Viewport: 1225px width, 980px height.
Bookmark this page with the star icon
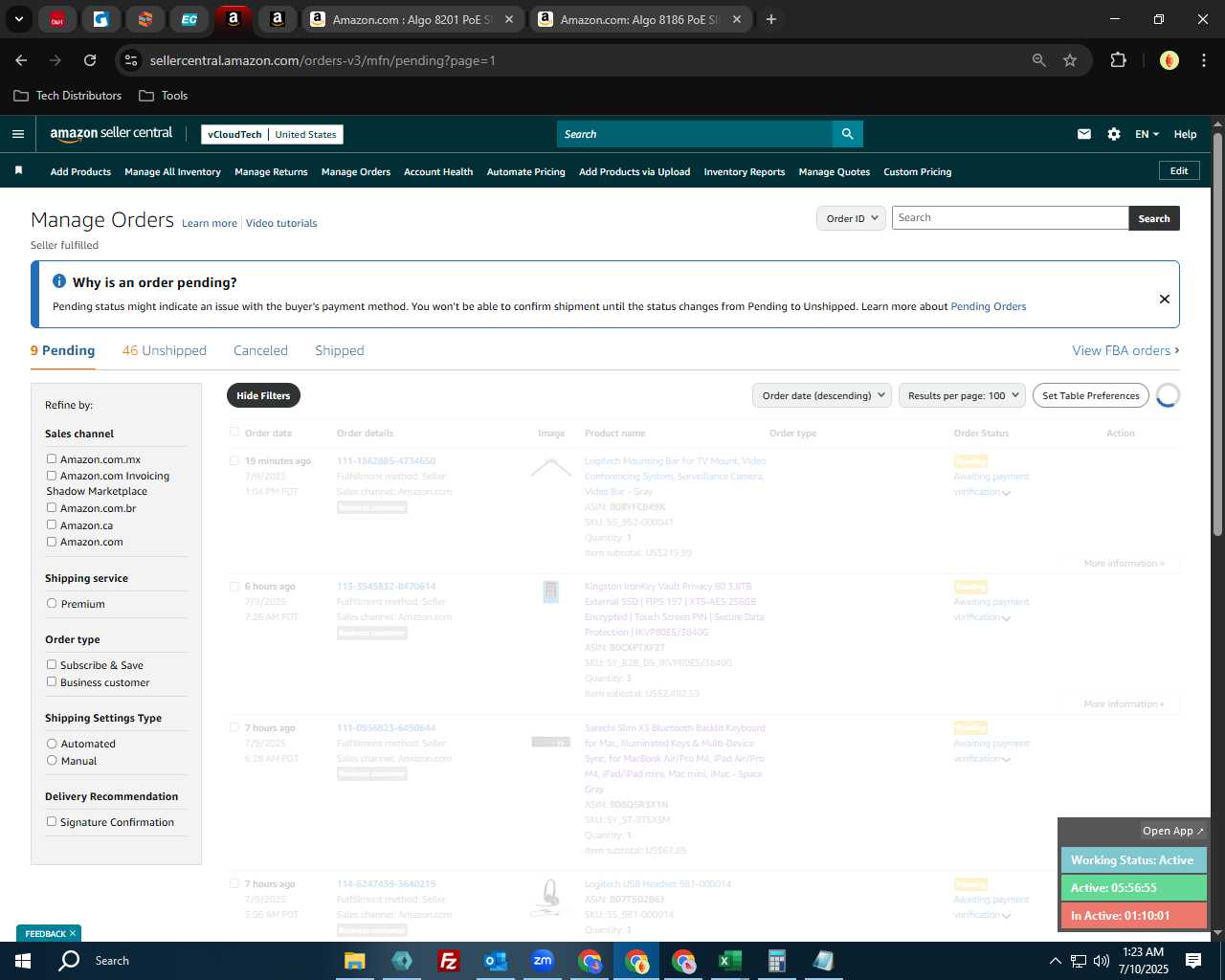1070,60
